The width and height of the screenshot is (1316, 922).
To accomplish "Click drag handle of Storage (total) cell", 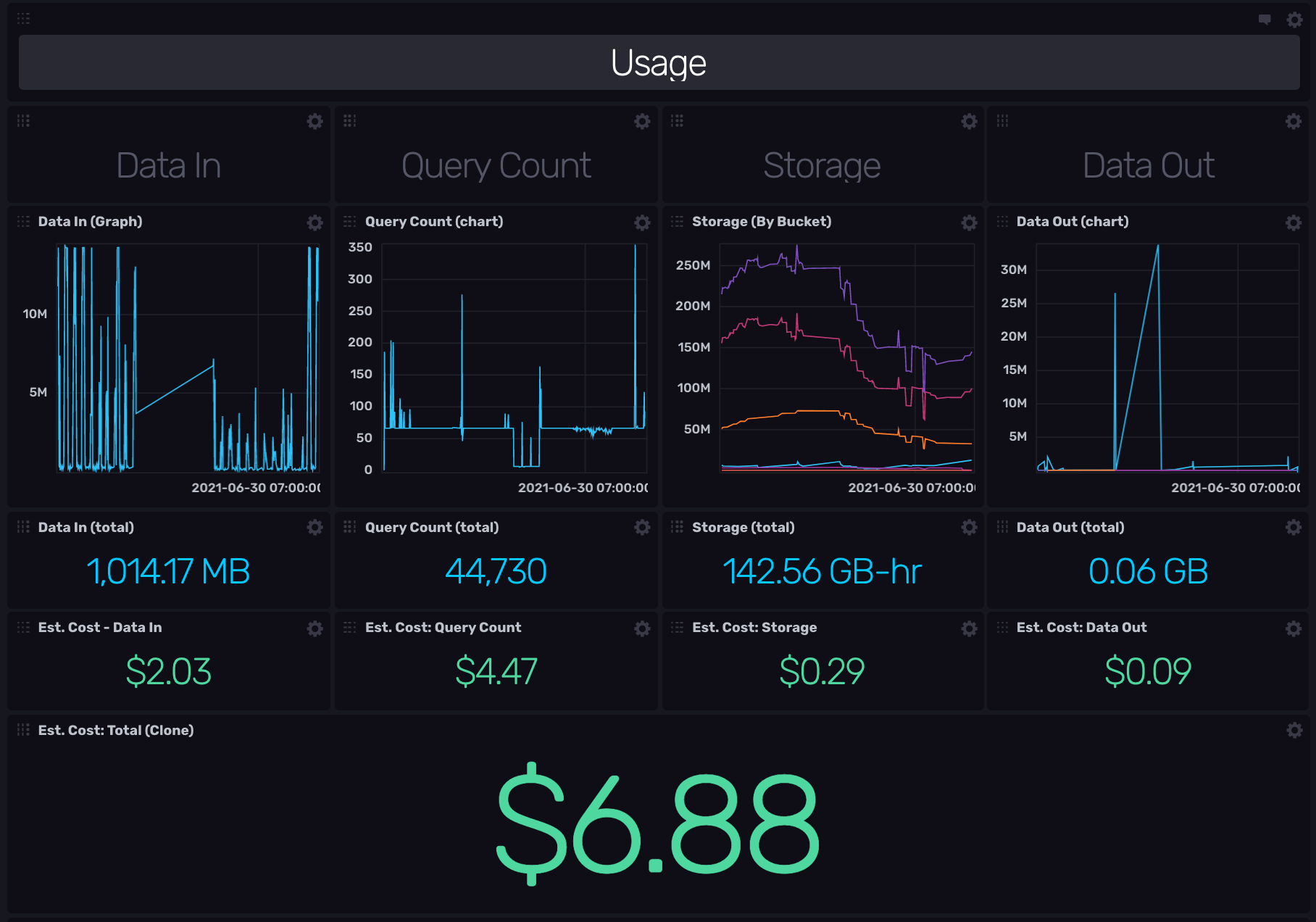I will tap(677, 527).
